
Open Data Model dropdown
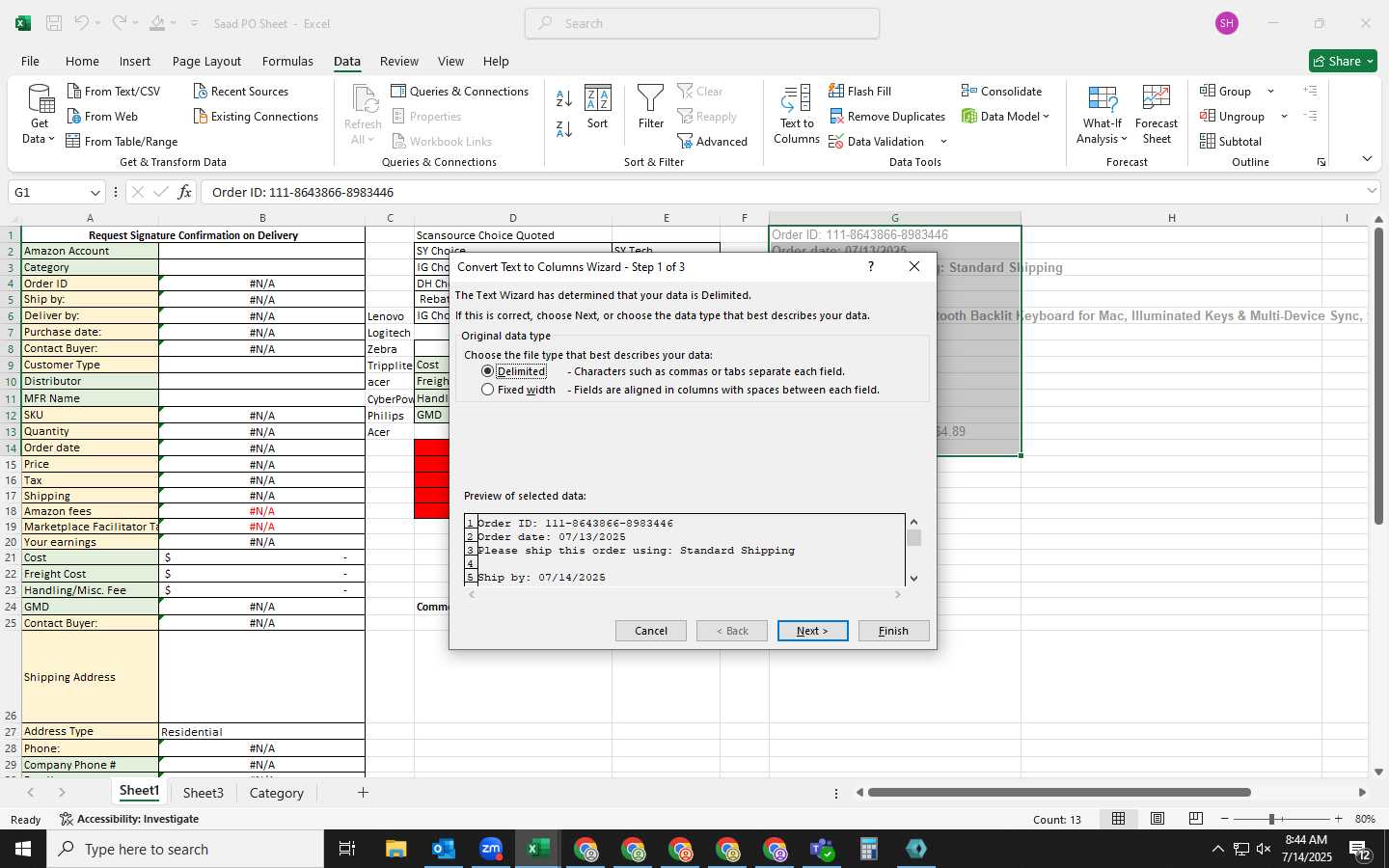tap(1005, 116)
